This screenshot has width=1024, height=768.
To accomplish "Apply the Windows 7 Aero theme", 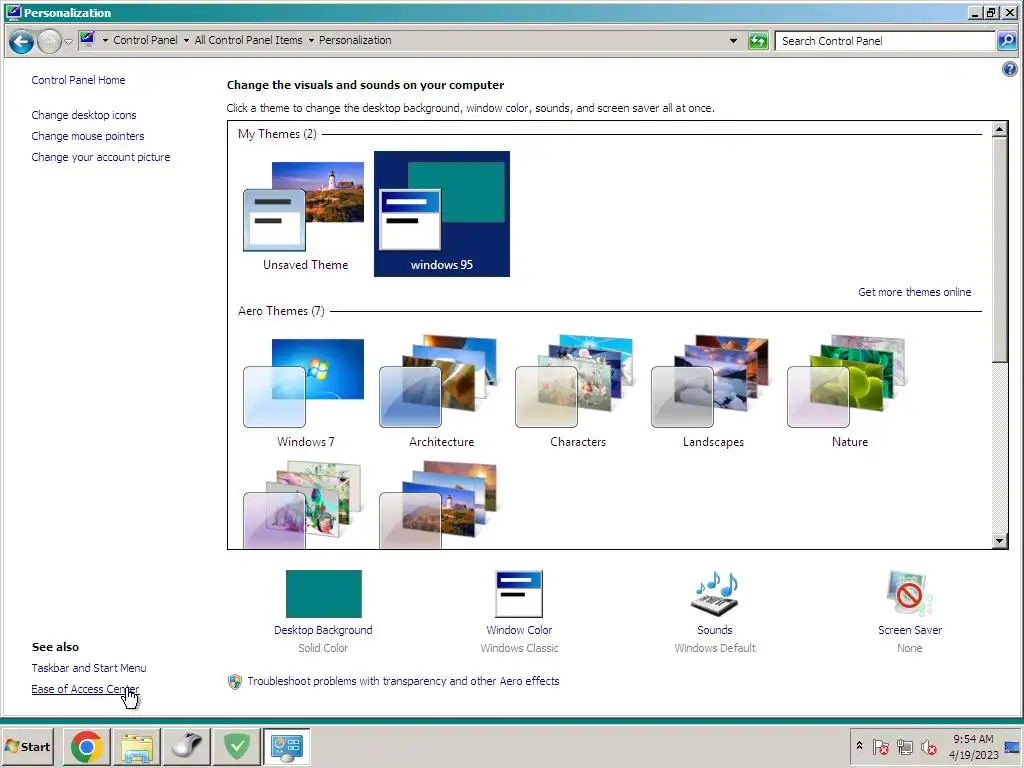I will (x=305, y=391).
